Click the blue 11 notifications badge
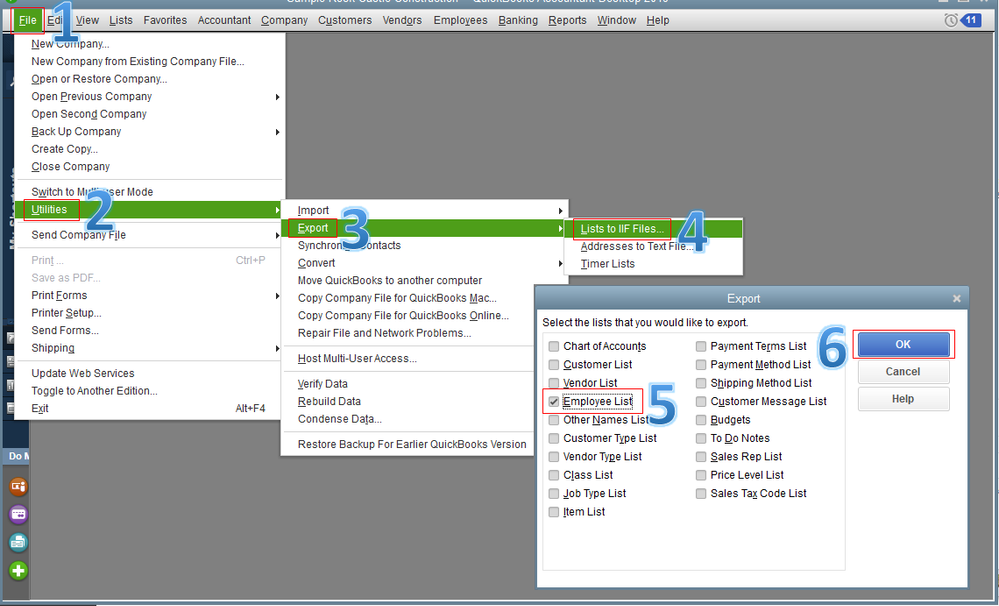This screenshot has height=606, width=999. coord(971,20)
